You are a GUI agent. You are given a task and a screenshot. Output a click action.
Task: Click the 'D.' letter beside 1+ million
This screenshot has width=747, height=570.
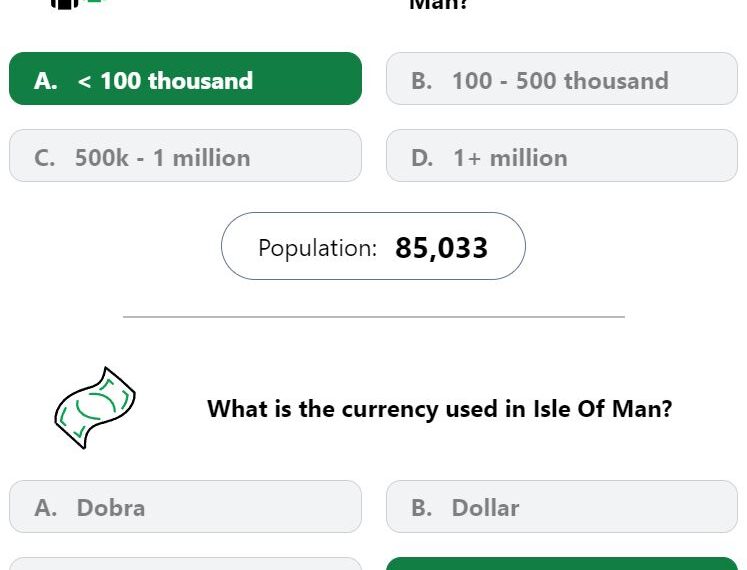(422, 158)
